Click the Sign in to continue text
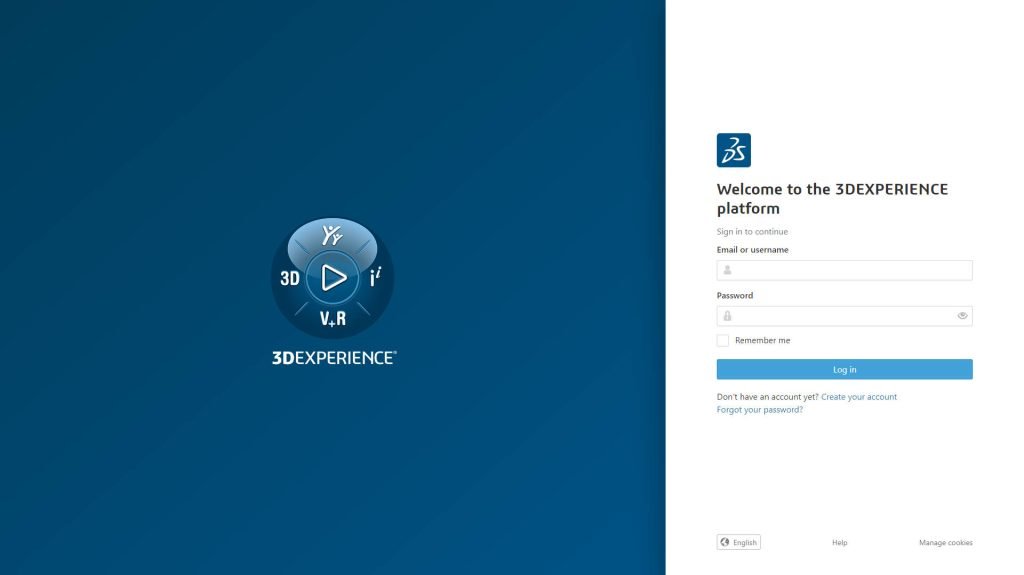The image size is (1024, 575). 752,231
